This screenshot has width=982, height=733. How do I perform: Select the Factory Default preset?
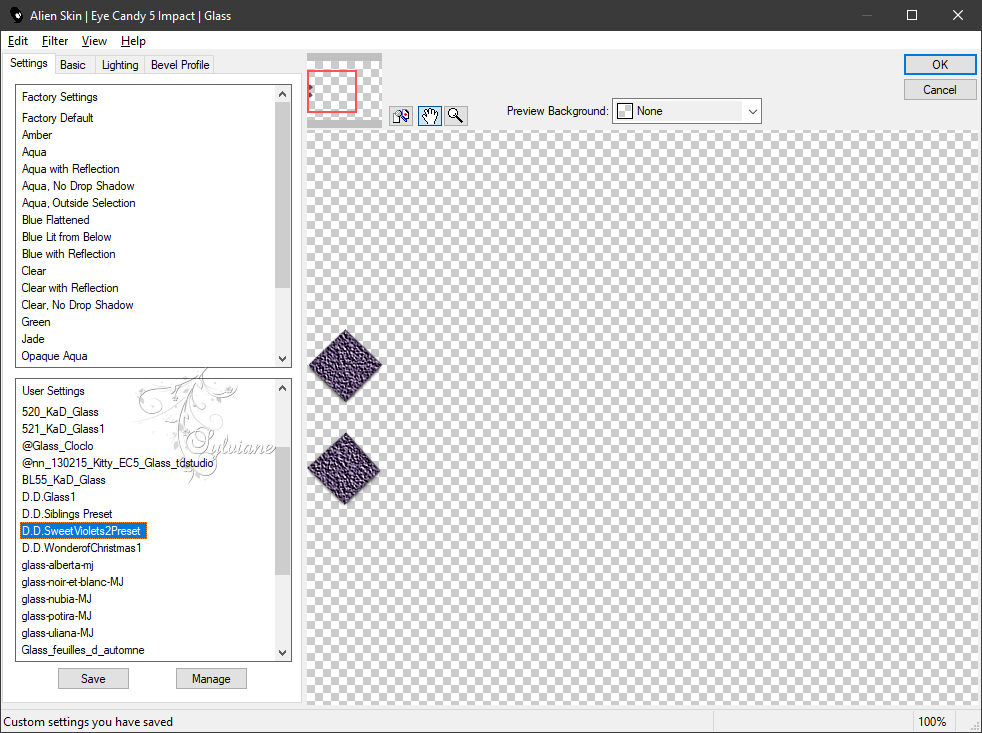pos(58,118)
